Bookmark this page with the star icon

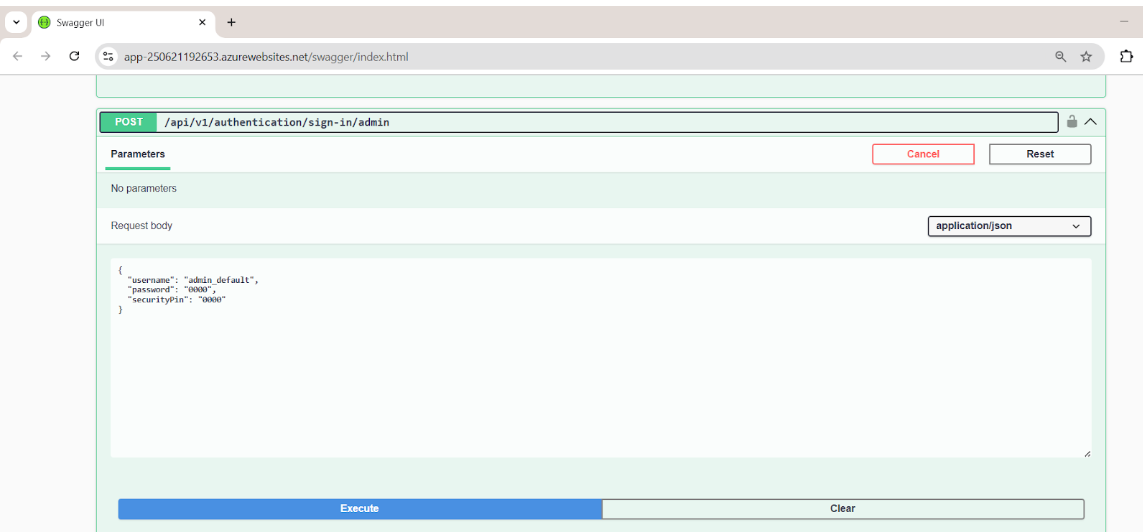(x=1086, y=56)
